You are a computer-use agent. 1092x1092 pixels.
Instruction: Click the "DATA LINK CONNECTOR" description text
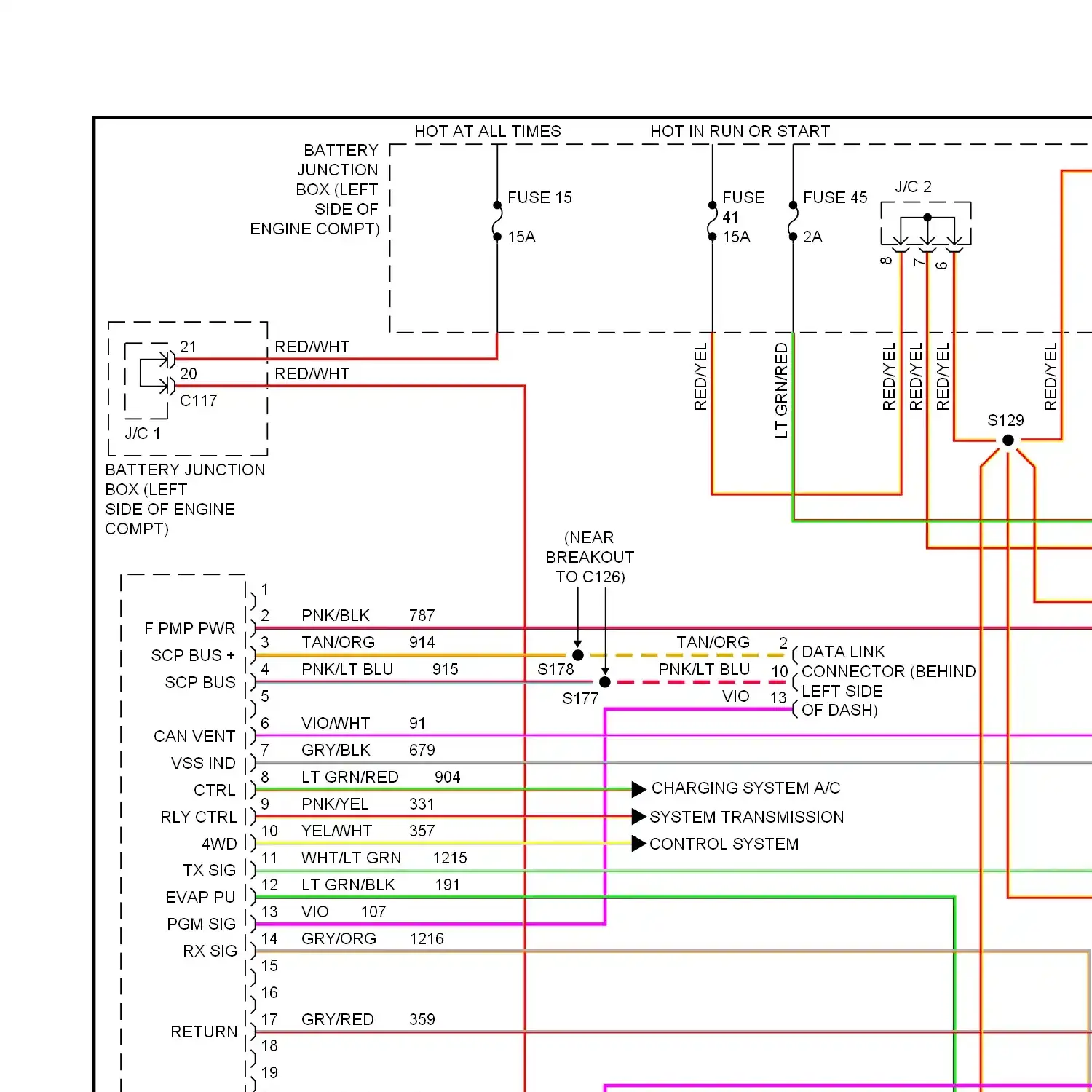pos(888,681)
